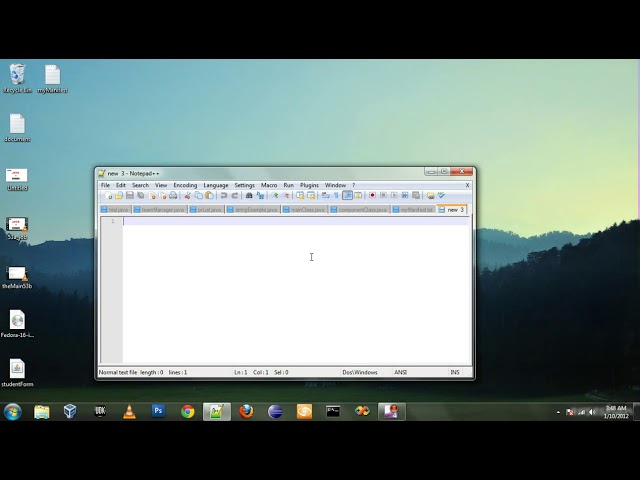
Task: Toggle INS mode in status bar
Action: (x=455, y=372)
